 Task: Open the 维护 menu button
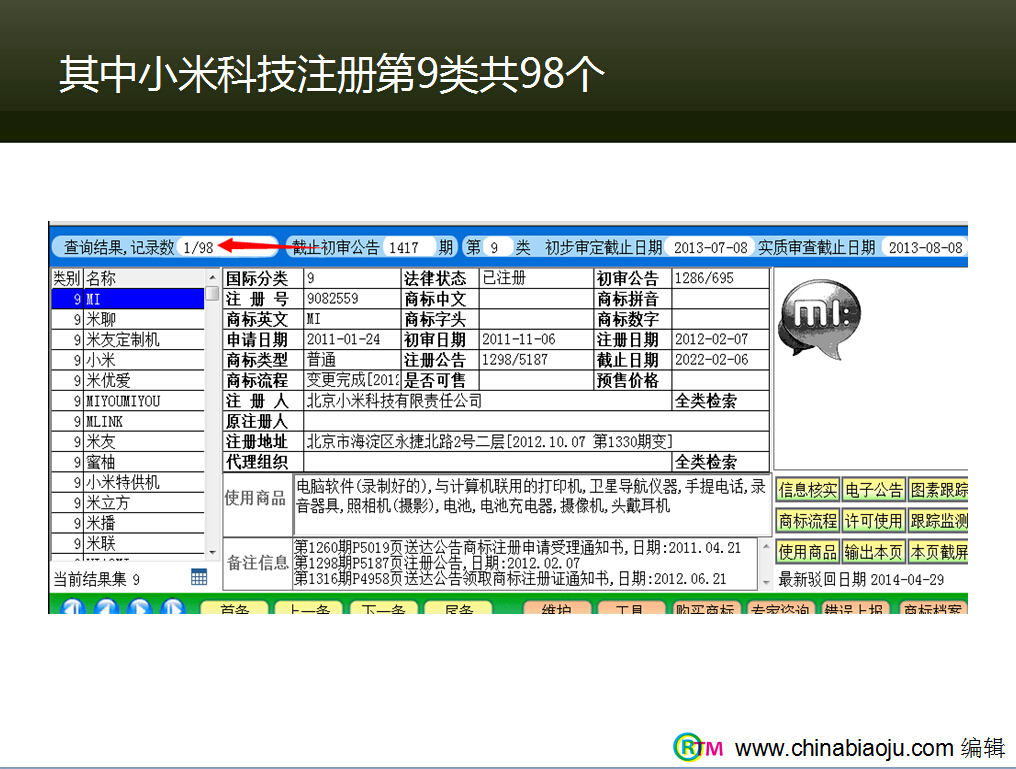[557, 608]
